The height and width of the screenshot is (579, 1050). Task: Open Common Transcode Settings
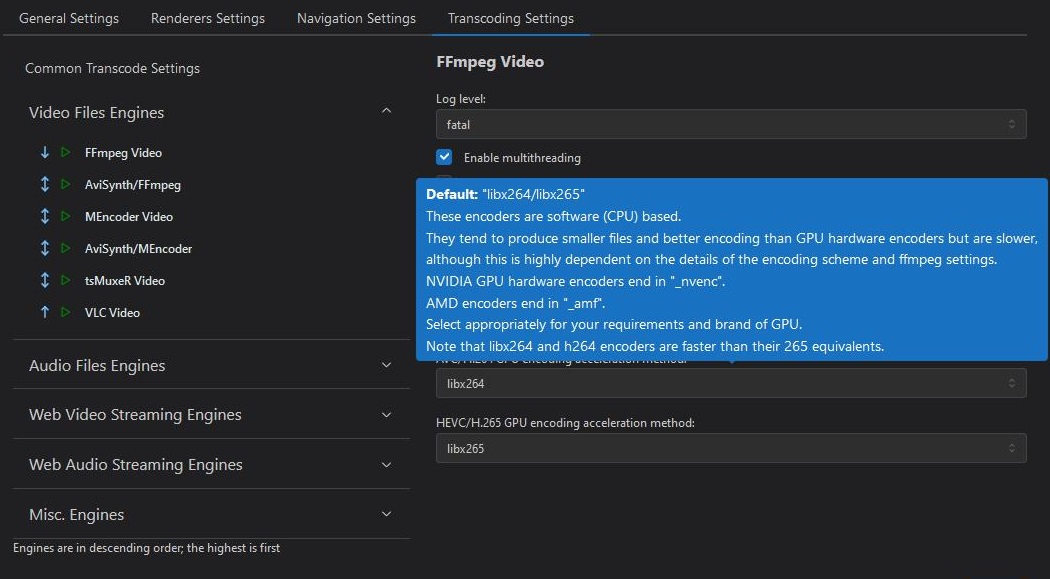coord(112,68)
